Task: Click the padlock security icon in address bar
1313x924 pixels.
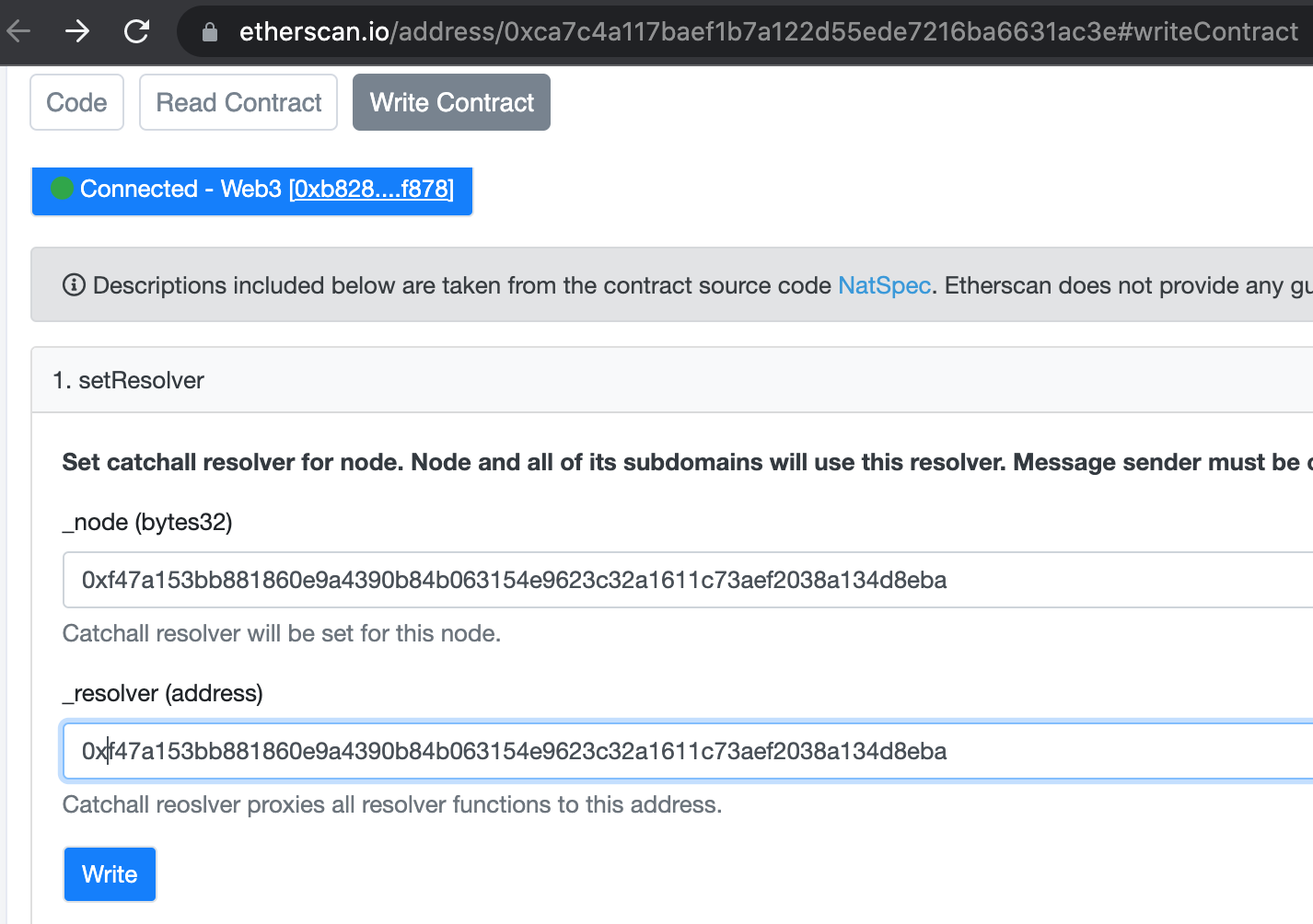Action: (x=209, y=30)
